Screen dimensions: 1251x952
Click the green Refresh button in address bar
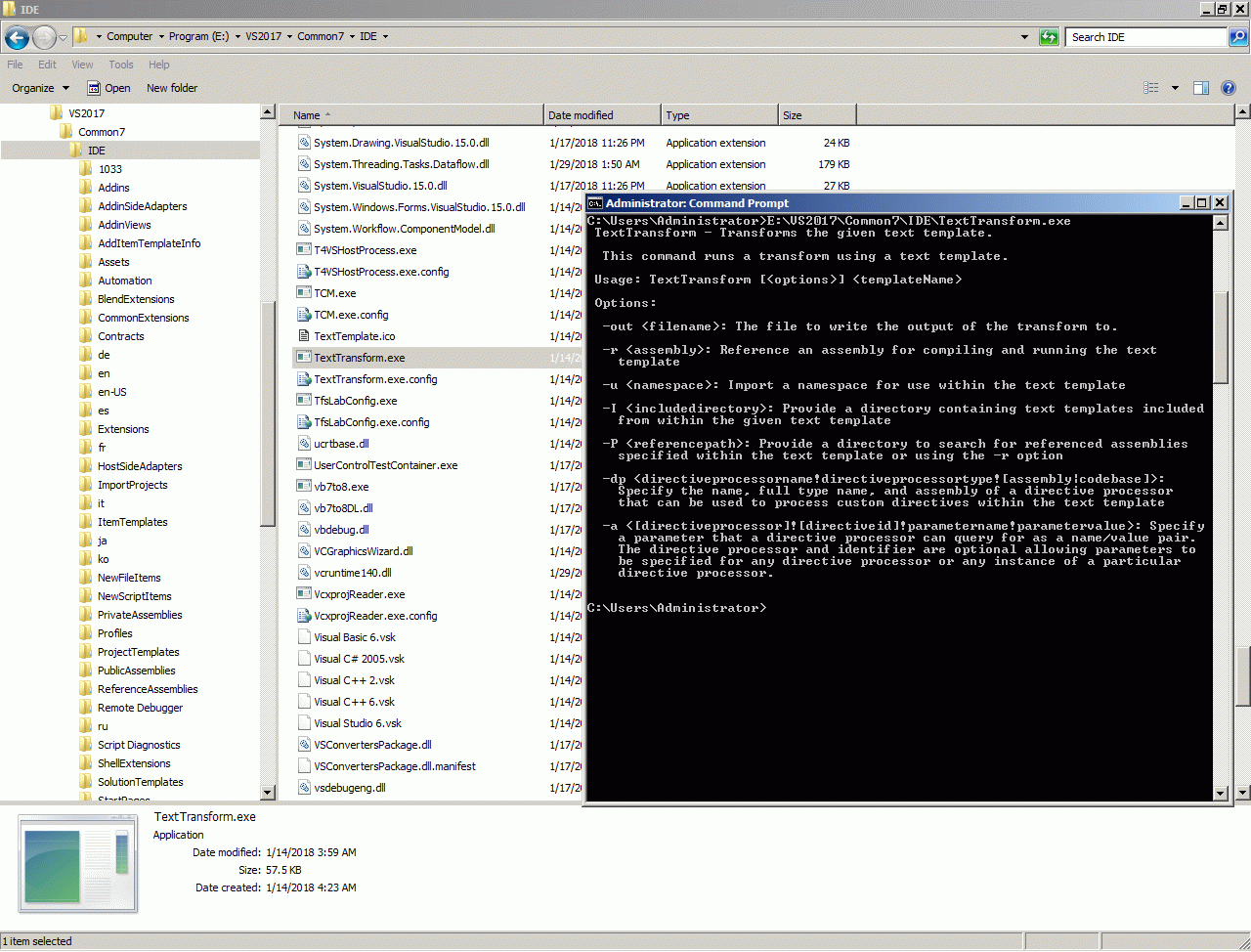1049,37
